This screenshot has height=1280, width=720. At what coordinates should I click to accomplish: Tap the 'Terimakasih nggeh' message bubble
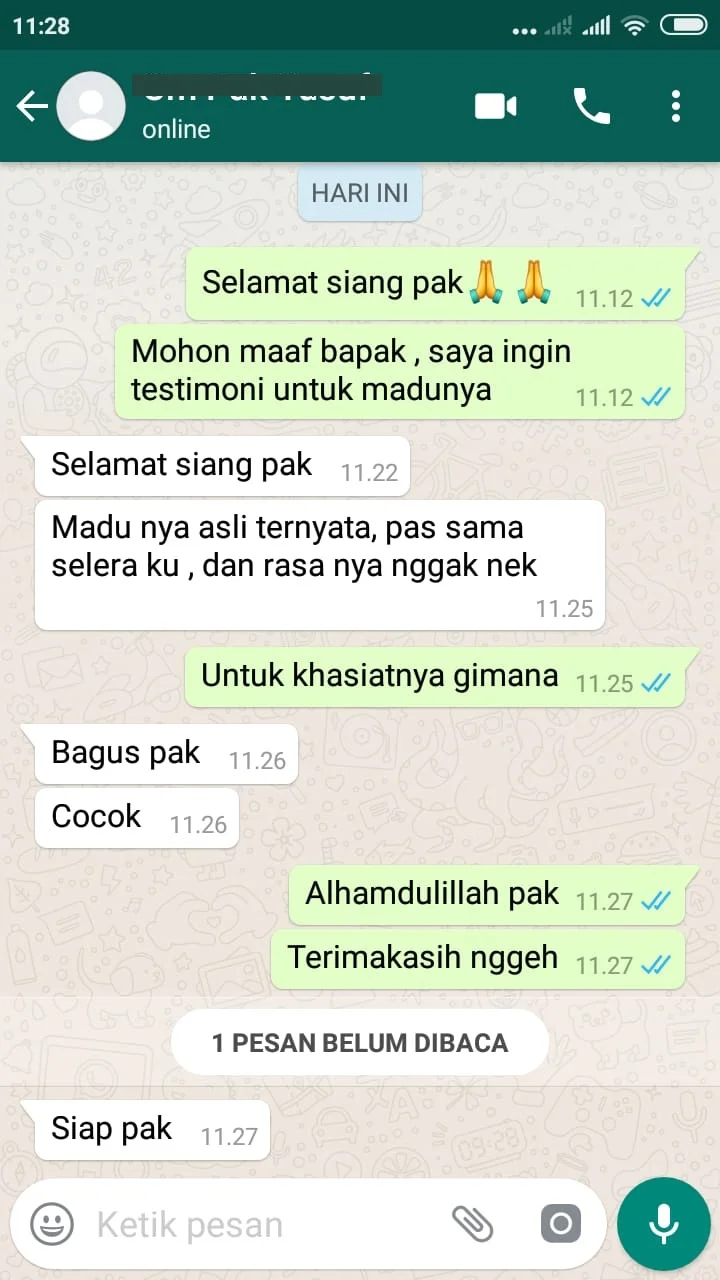[x=478, y=959]
